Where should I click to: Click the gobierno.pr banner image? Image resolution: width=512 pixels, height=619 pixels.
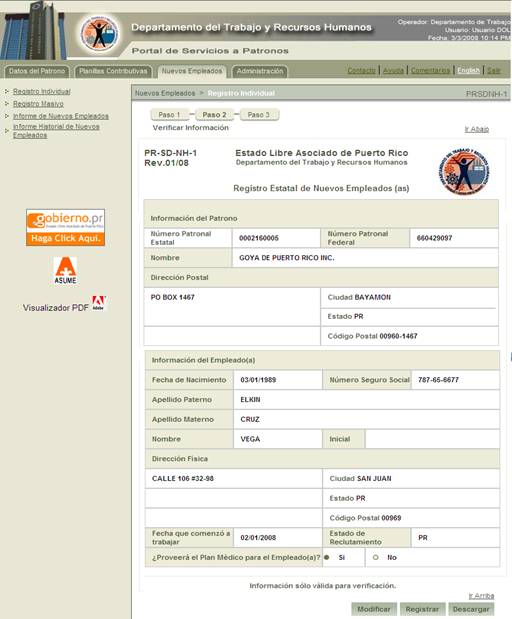pyautogui.click(x=66, y=227)
